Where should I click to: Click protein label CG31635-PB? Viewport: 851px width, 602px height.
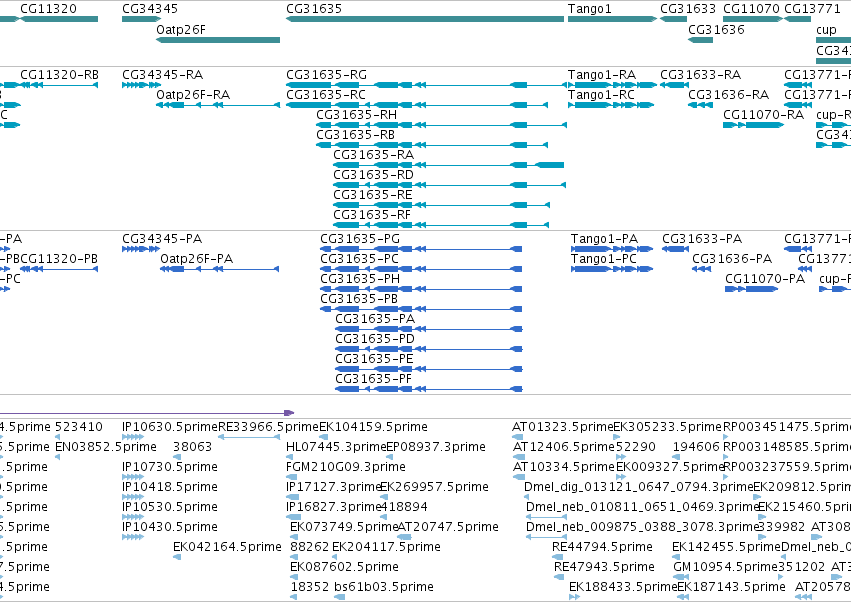click(359, 299)
